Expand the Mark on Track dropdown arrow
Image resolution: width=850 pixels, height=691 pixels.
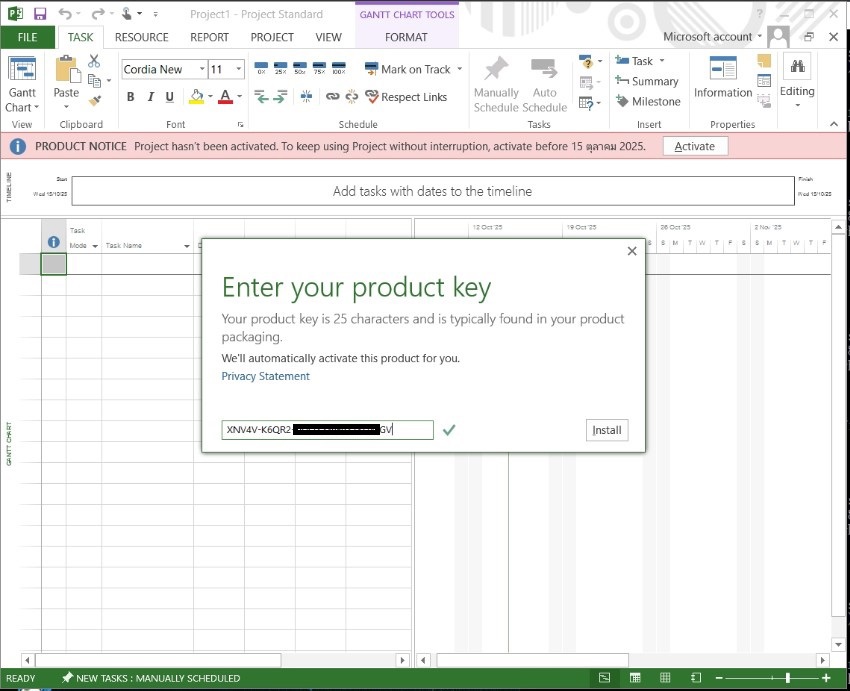click(x=460, y=69)
